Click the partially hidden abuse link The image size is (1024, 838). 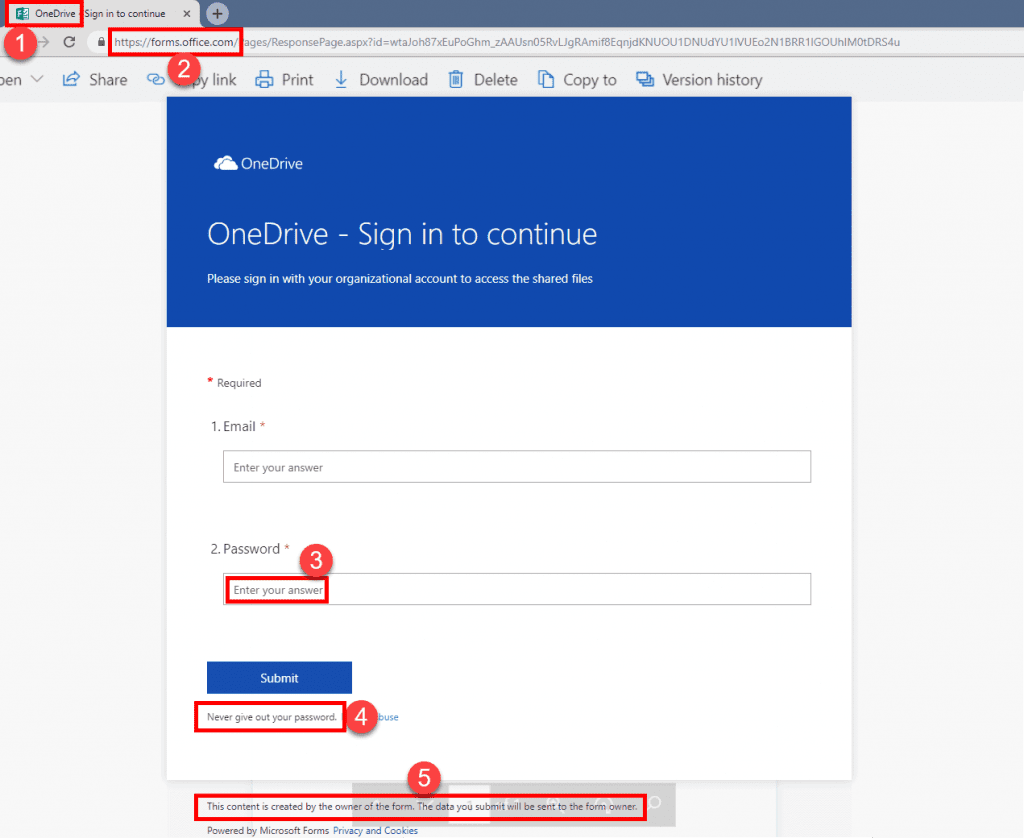[x=387, y=717]
